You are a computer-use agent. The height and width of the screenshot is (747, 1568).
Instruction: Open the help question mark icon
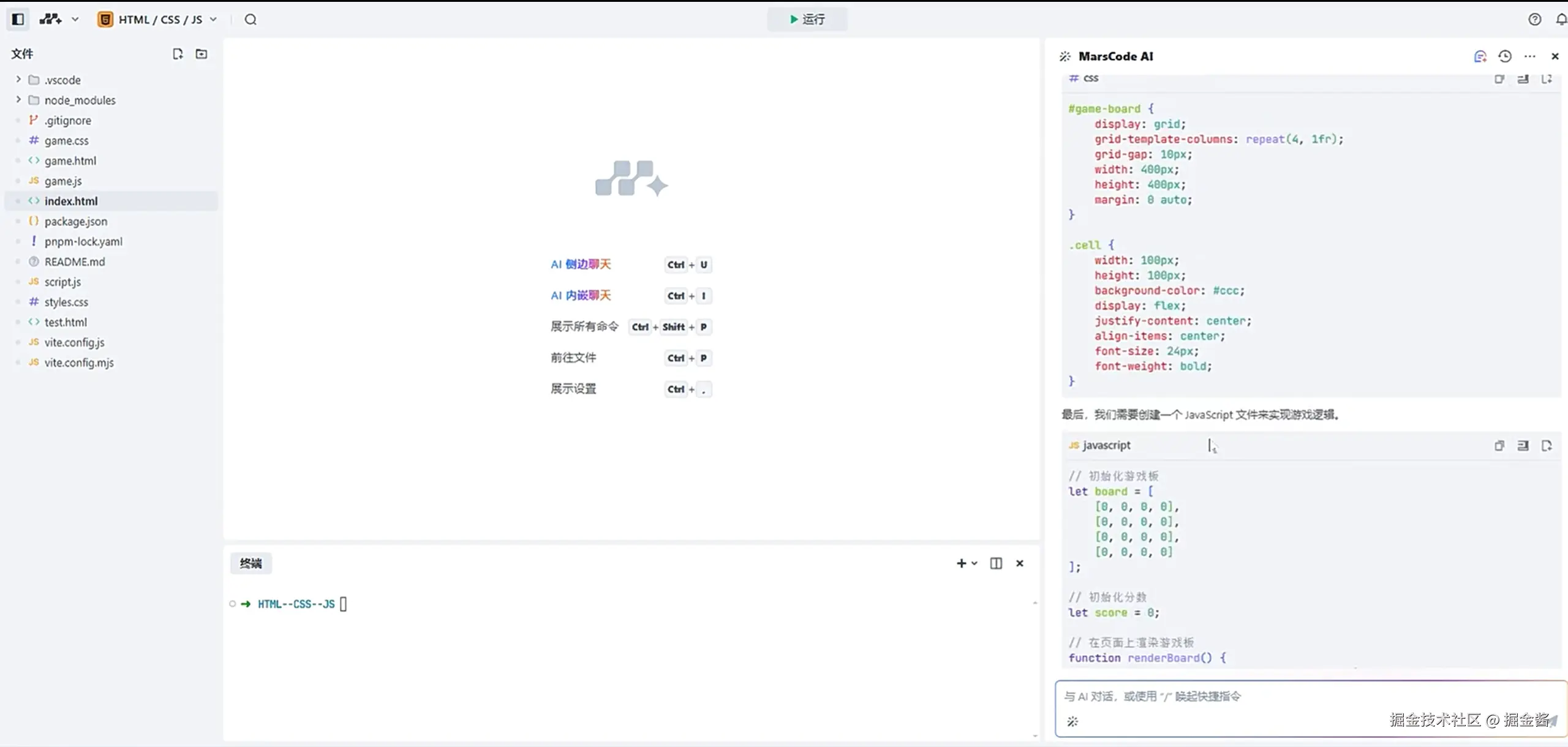1534,19
